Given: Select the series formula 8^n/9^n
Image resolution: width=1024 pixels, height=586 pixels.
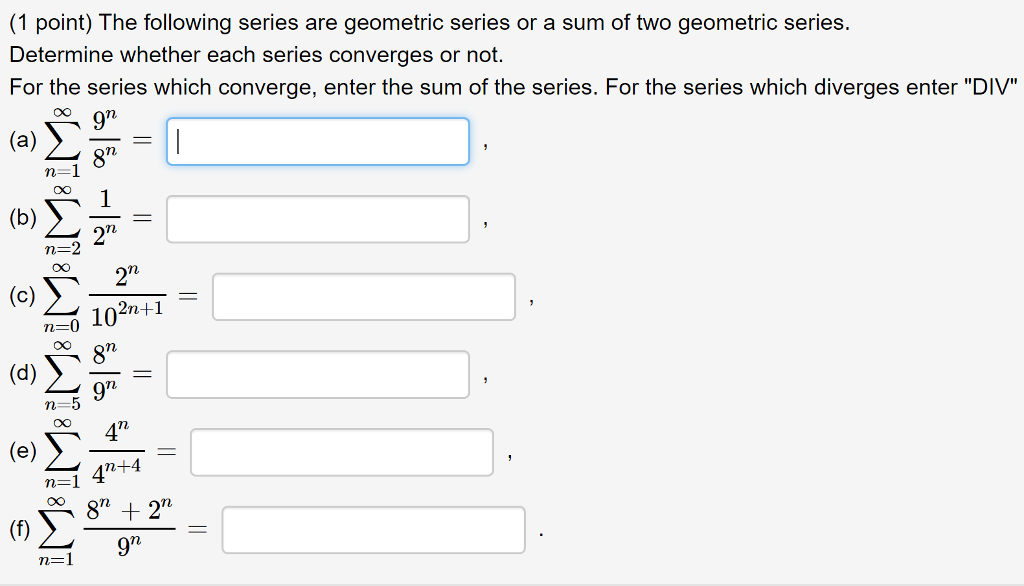Looking at the screenshot, I should point(102,373).
